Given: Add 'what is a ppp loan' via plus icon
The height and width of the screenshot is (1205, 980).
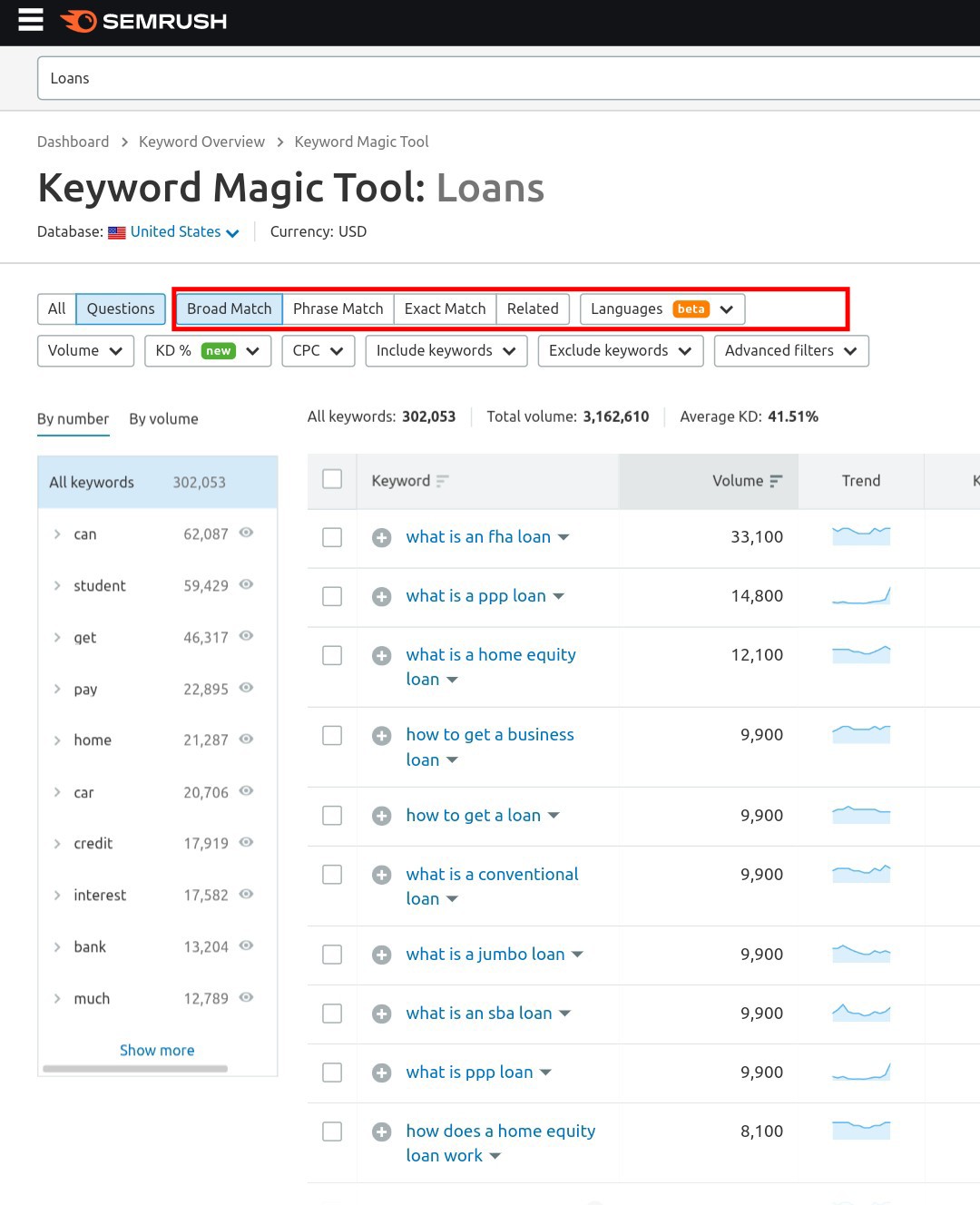Looking at the screenshot, I should point(382,597).
